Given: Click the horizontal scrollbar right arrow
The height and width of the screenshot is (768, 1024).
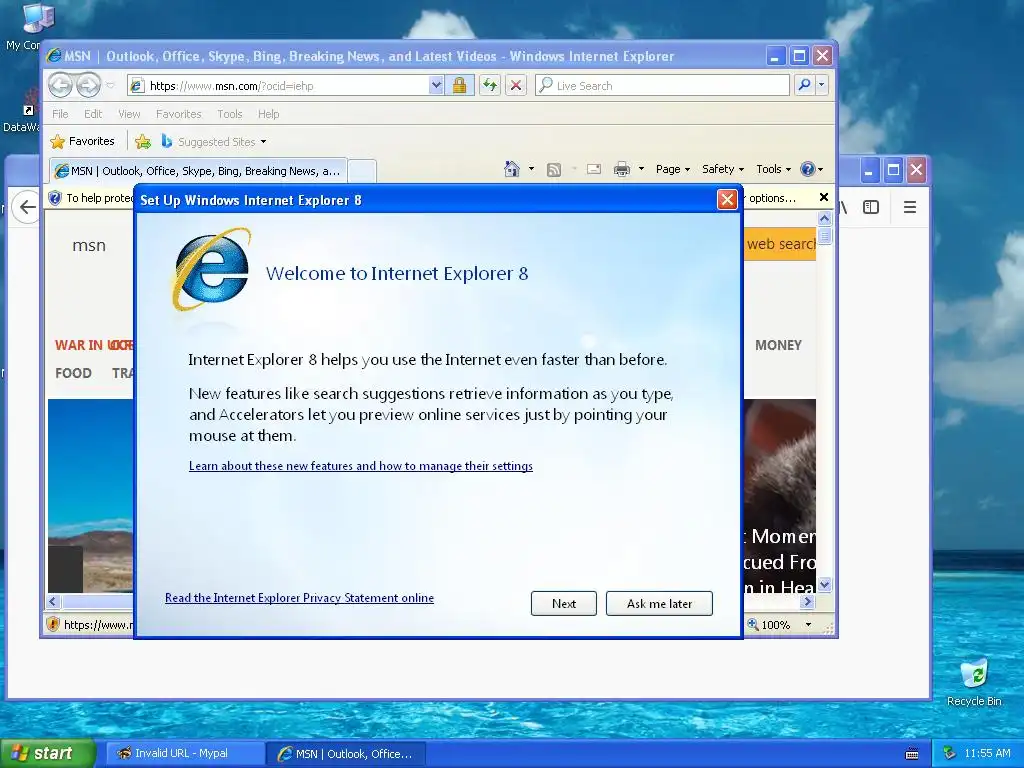Looking at the screenshot, I should [808, 601].
